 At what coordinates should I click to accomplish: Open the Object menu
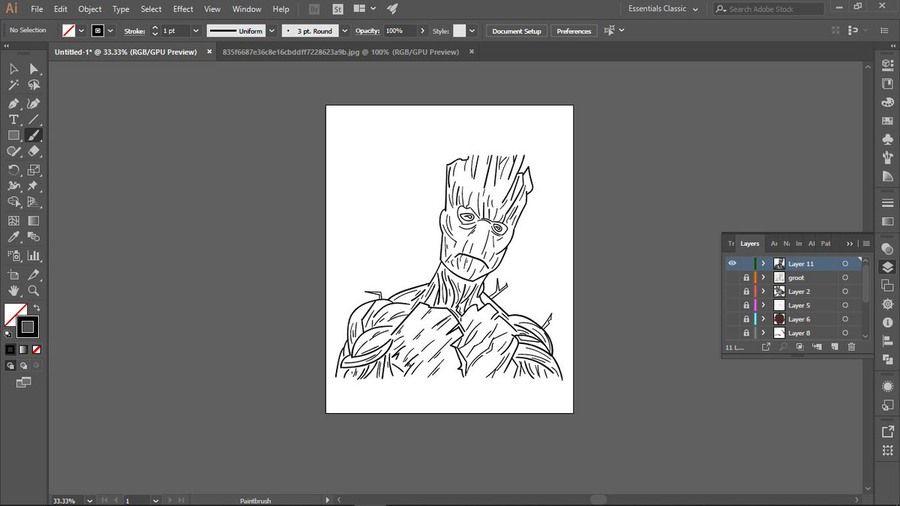click(90, 9)
